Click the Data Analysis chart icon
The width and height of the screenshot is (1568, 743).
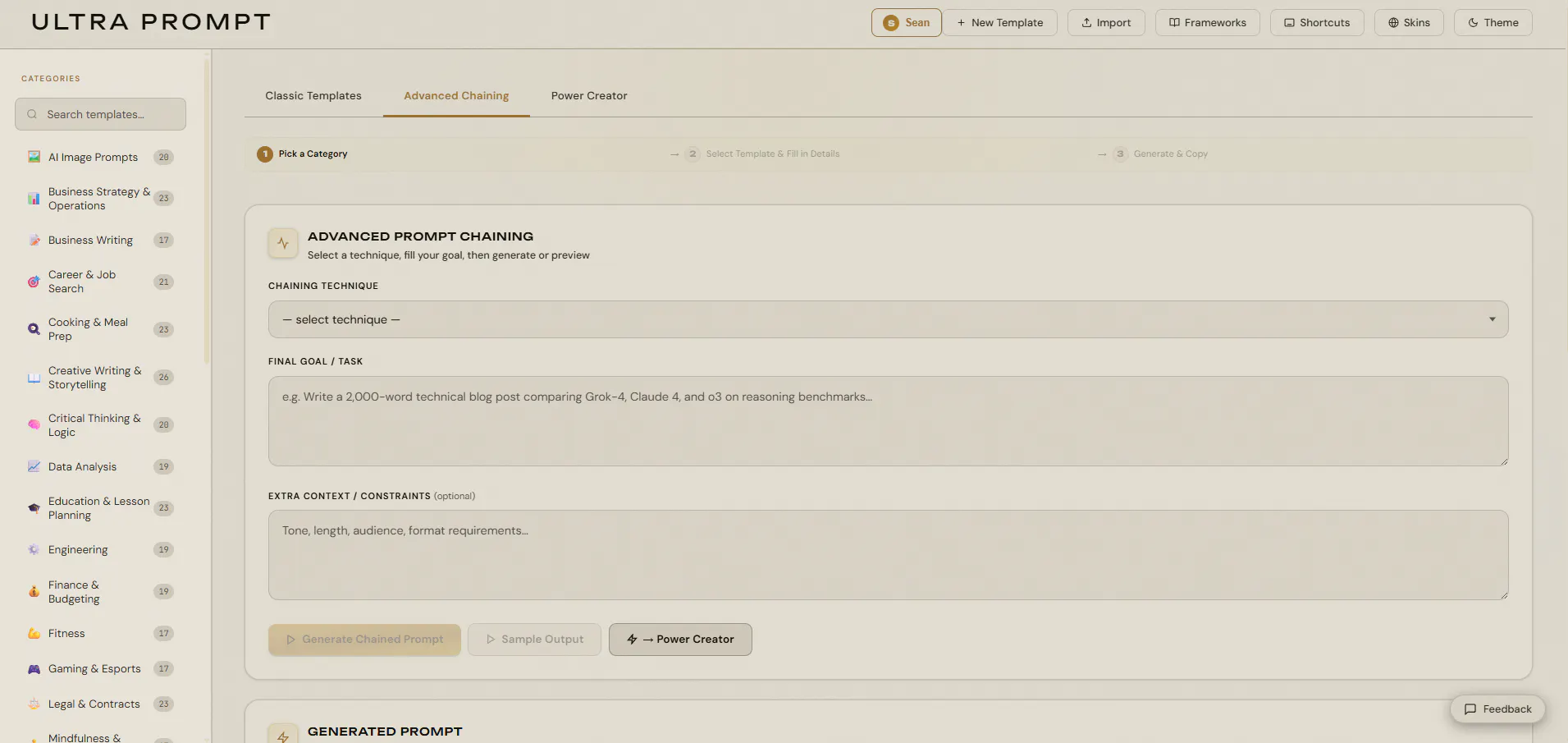coord(34,466)
